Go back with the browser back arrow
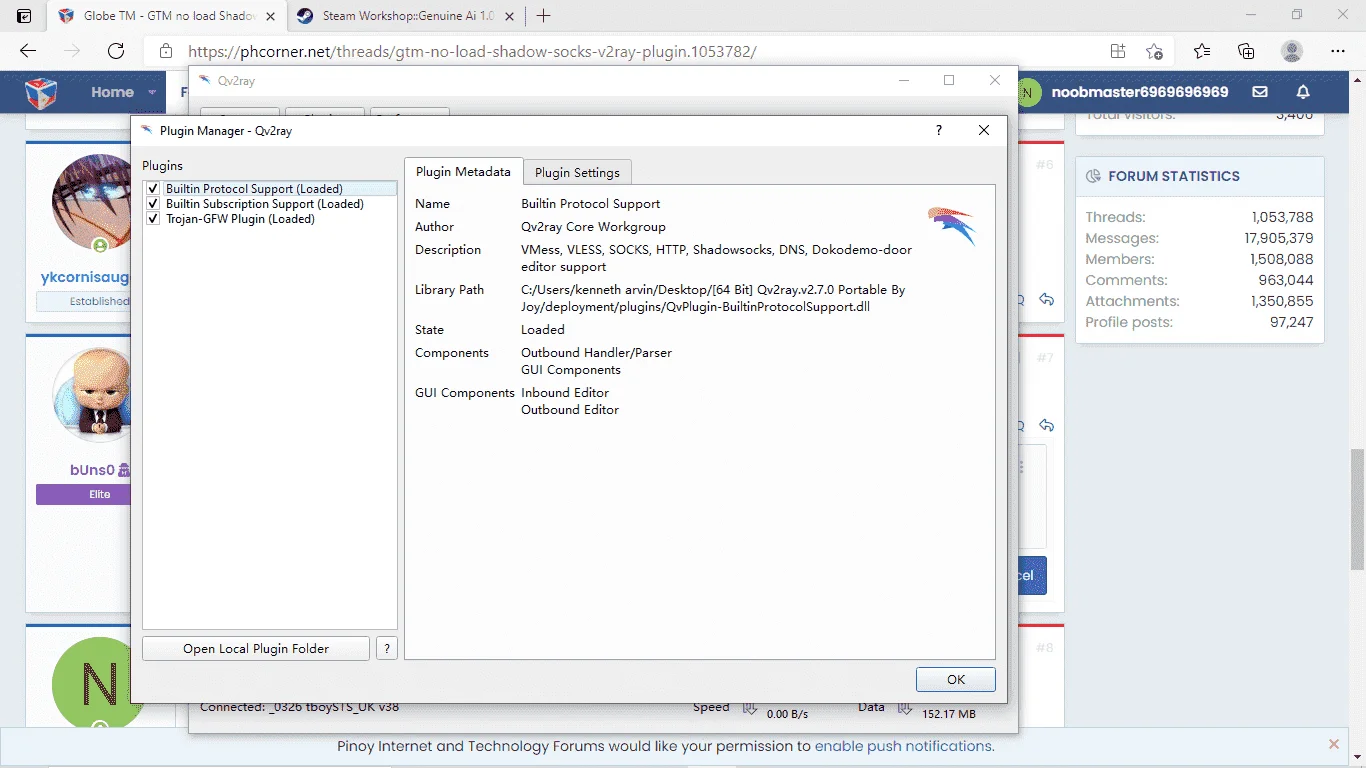 (28, 51)
